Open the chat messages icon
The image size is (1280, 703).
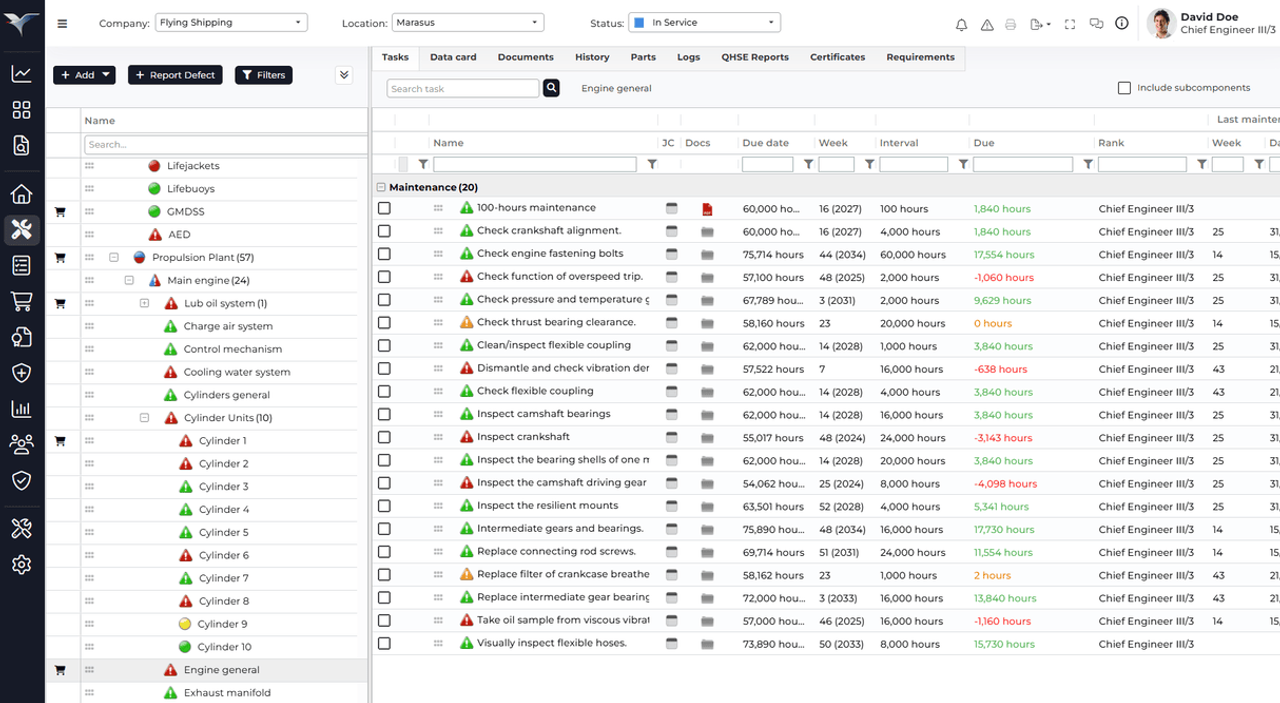click(x=1096, y=24)
